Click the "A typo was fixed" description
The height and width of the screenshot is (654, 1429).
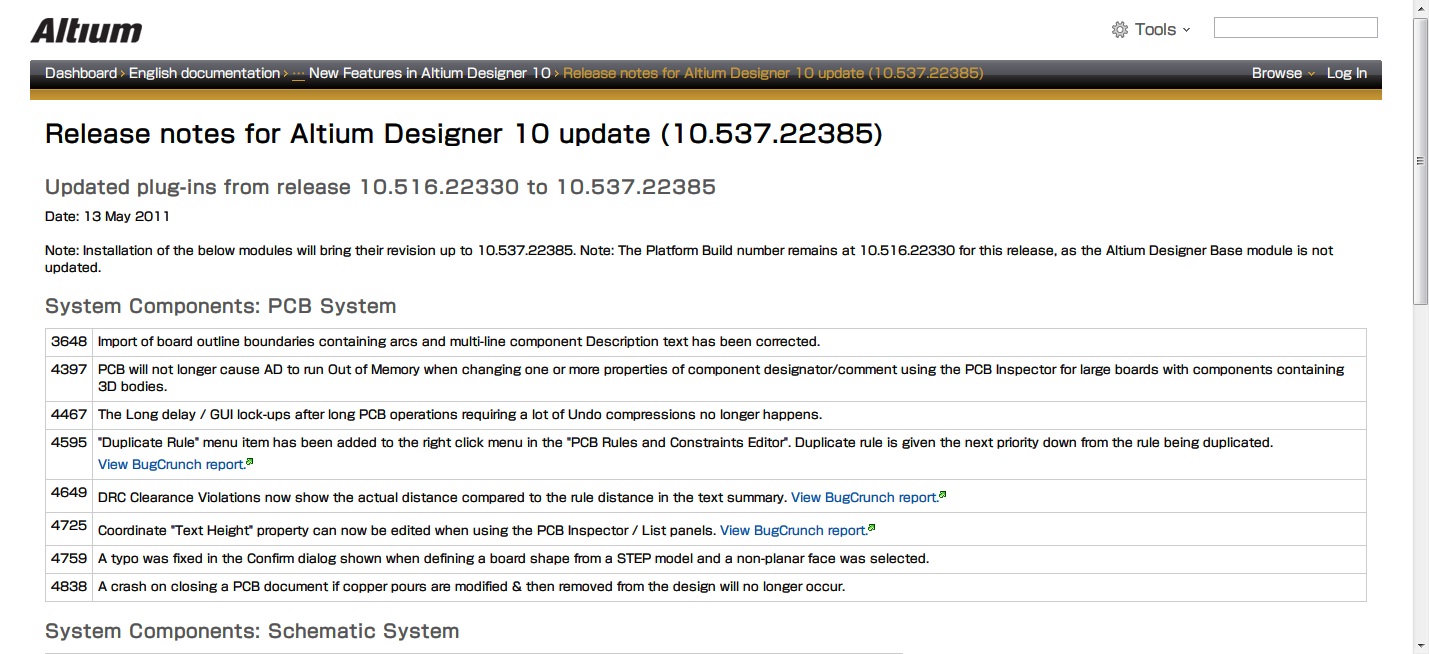click(x=514, y=558)
